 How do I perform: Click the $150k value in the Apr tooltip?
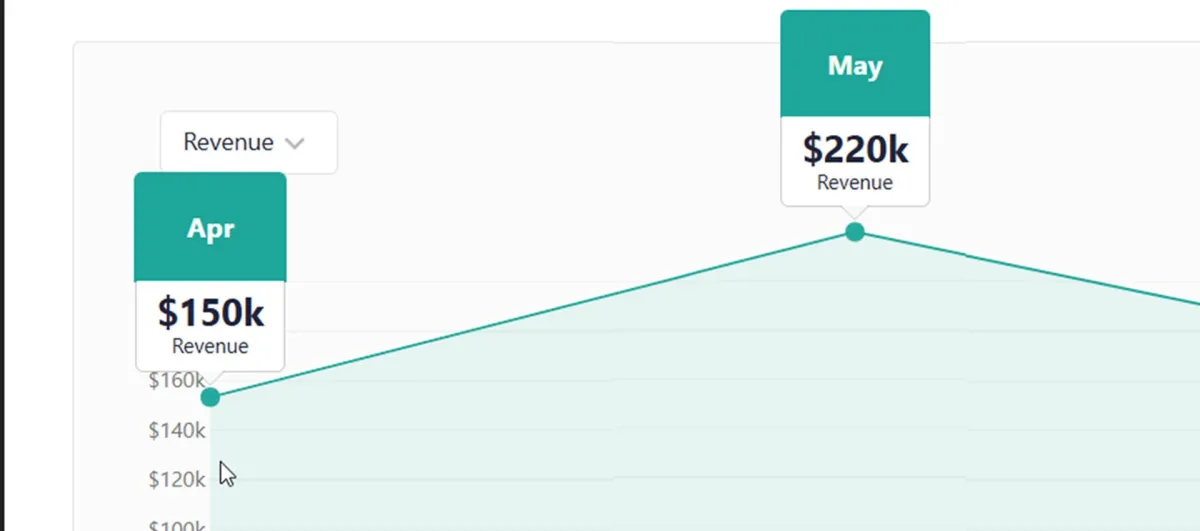pyautogui.click(x=210, y=313)
